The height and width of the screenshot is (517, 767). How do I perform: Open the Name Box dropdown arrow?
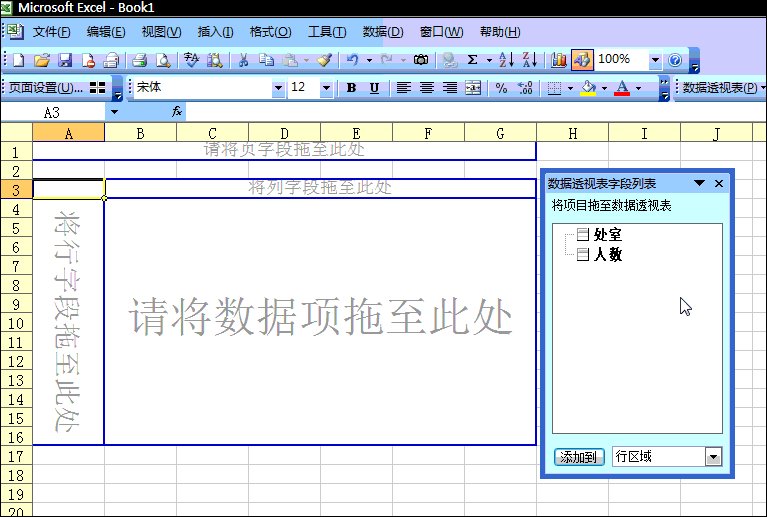point(114,112)
